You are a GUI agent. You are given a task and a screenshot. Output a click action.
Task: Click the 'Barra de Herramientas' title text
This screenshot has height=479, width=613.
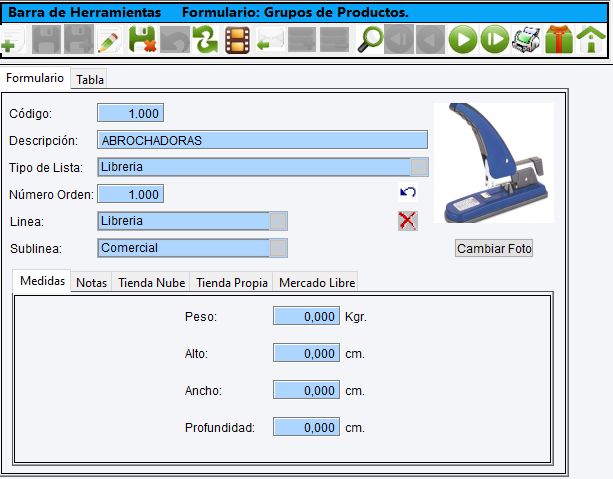tap(84, 13)
